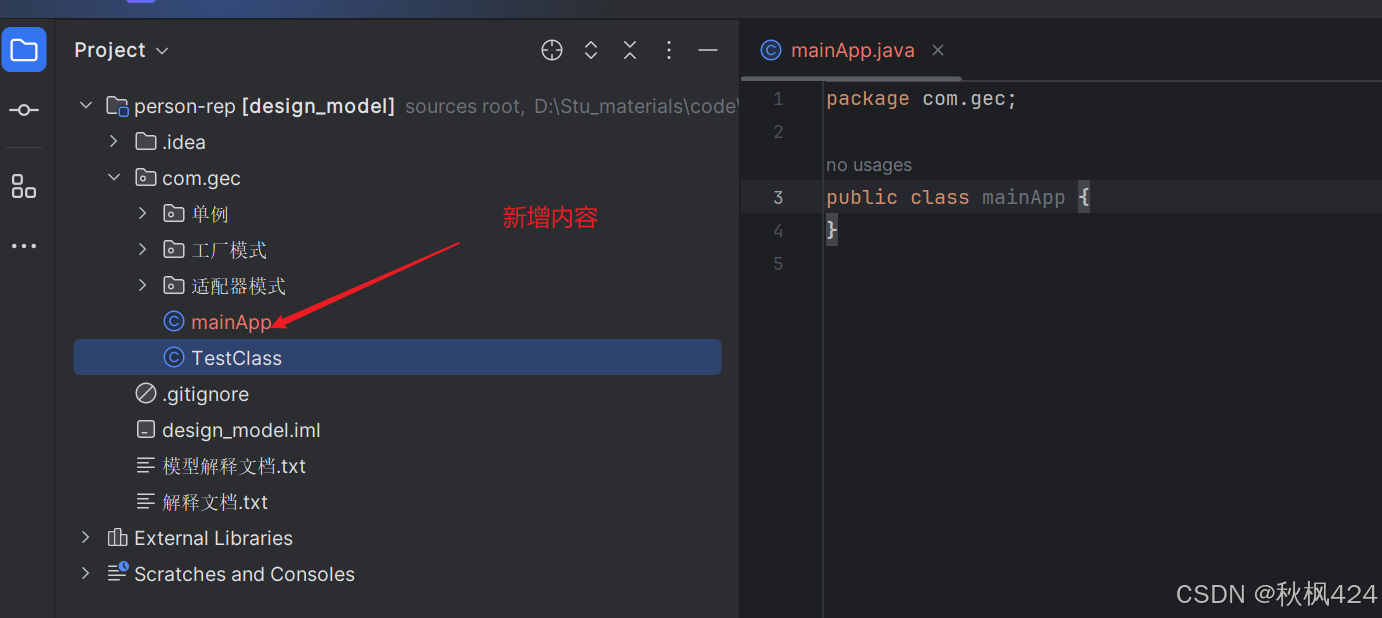Click the Project tool window icon in sidebar

pos(24,49)
